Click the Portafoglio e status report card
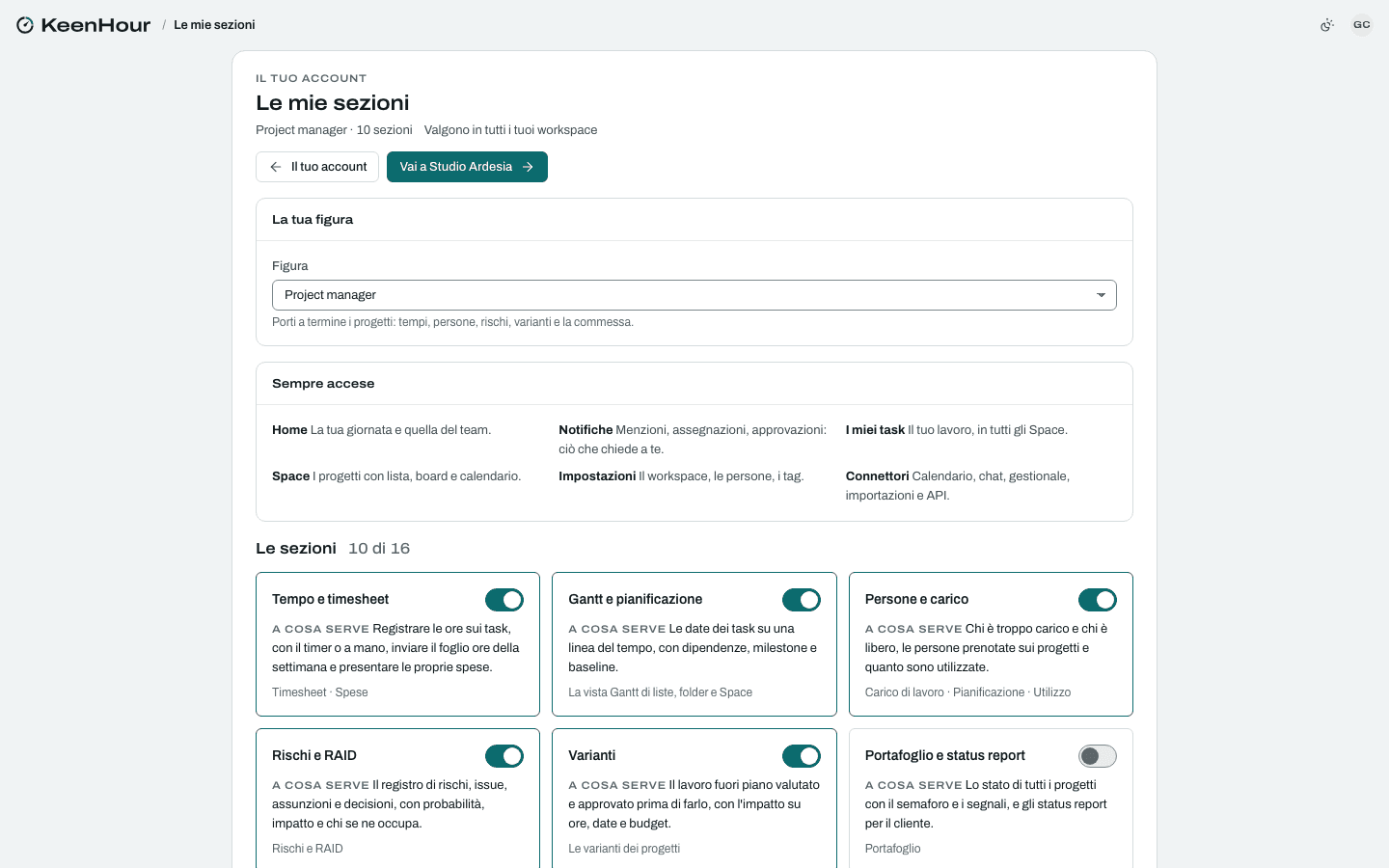Image resolution: width=1389 pixels, height=868 pixels. [991, 799]
